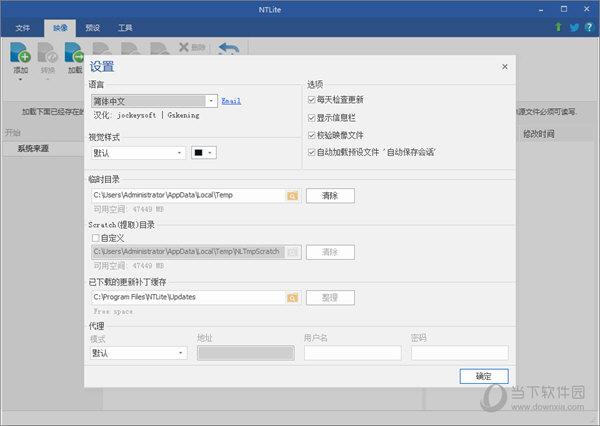
Task: Click greyed 清除 button for Scratch directory
Action: click(x=330, y=252)
